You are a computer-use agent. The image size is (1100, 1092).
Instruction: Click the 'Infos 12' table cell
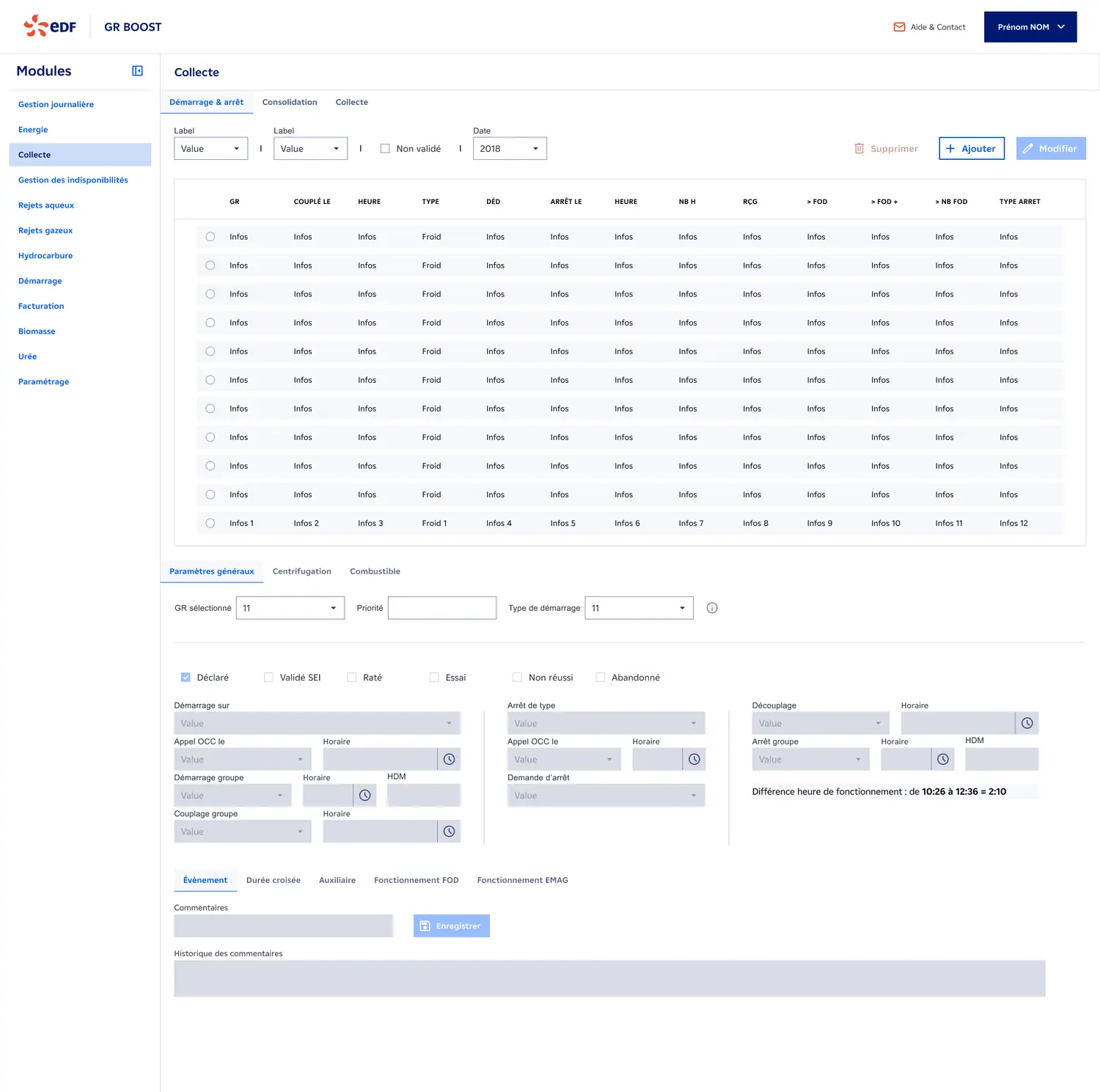[1013, 524]
